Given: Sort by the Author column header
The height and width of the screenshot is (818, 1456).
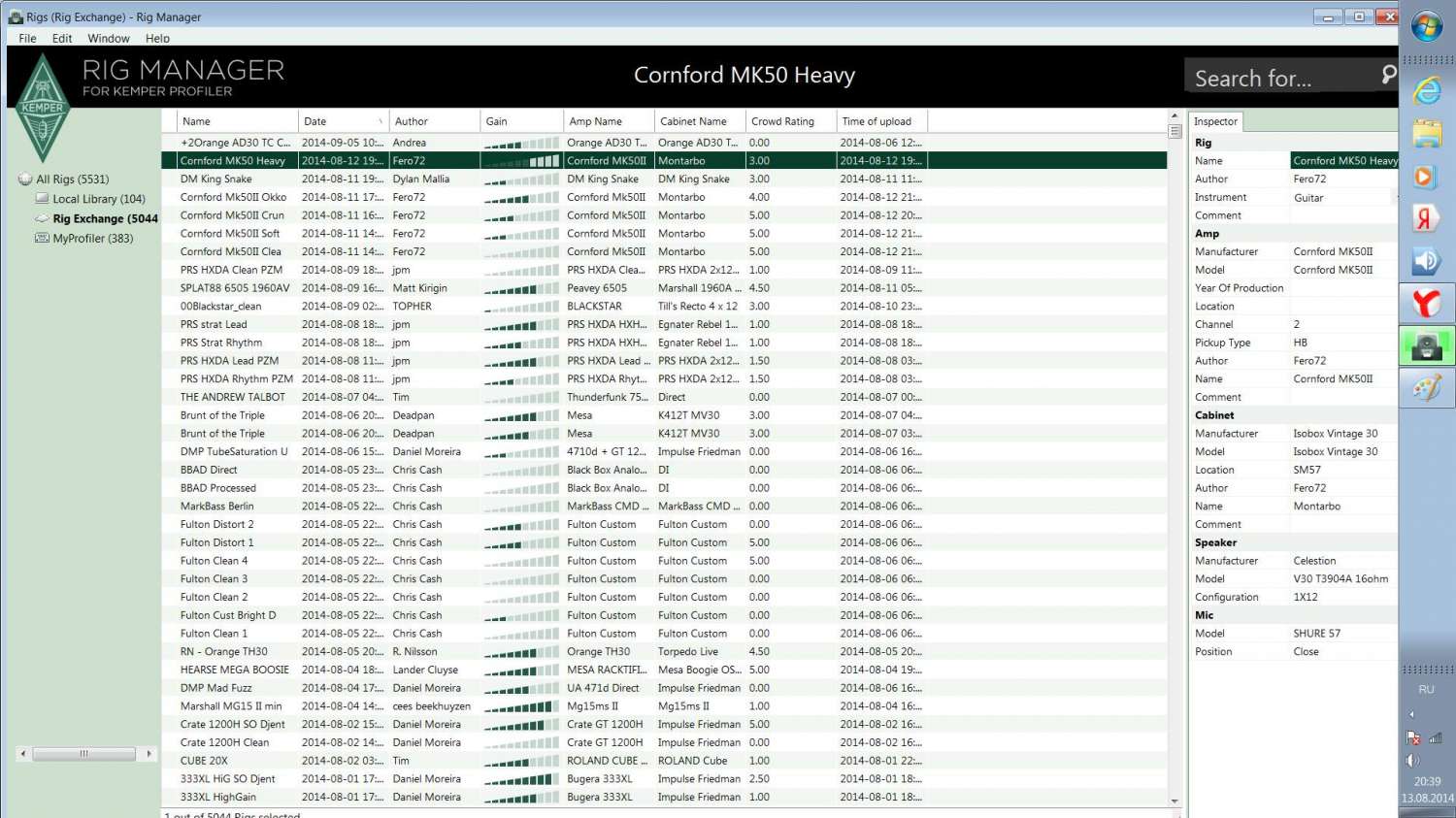Looking at the screenshot, I should point(434,121).
